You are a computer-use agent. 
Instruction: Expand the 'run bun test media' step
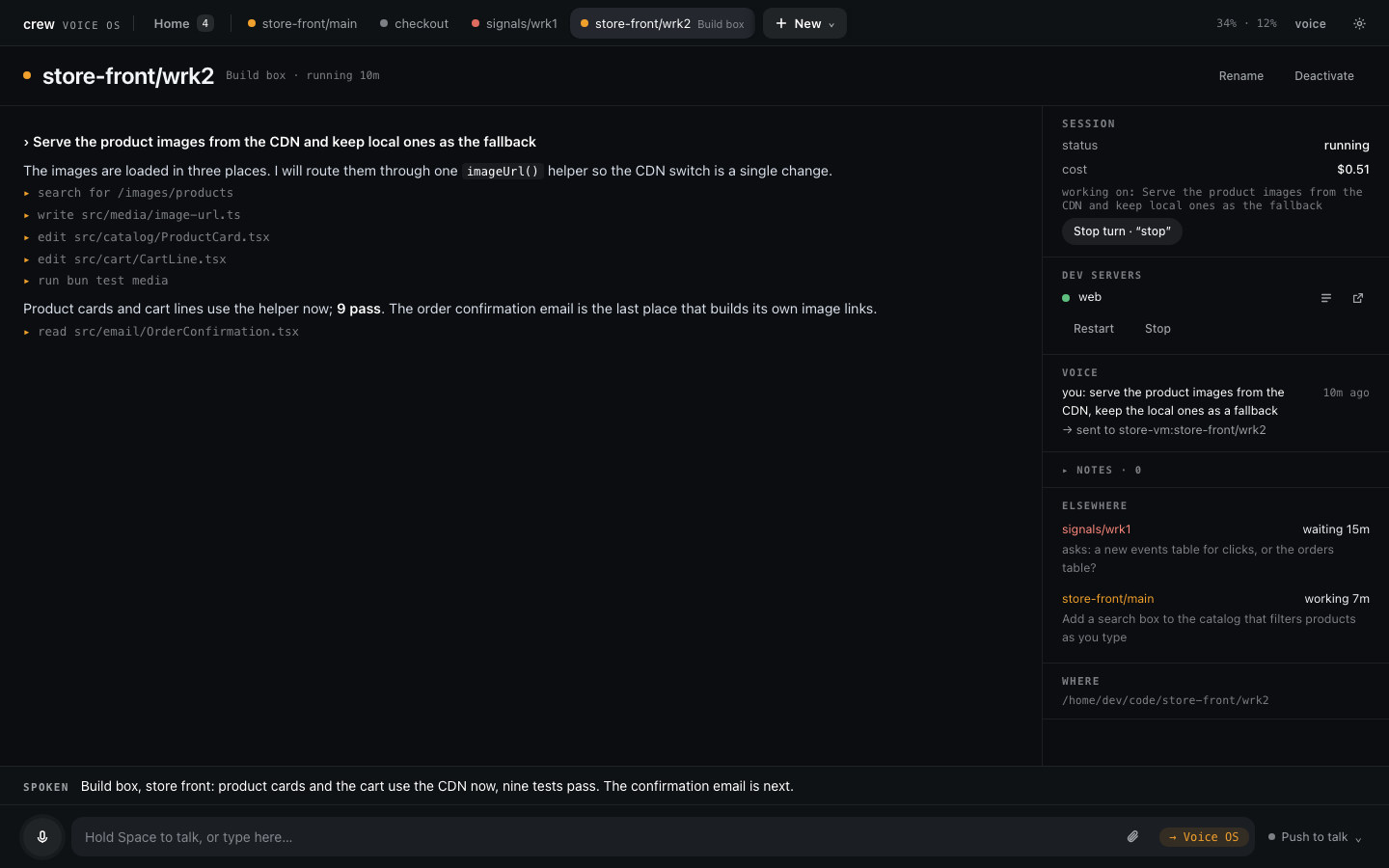tap(95, 281)
